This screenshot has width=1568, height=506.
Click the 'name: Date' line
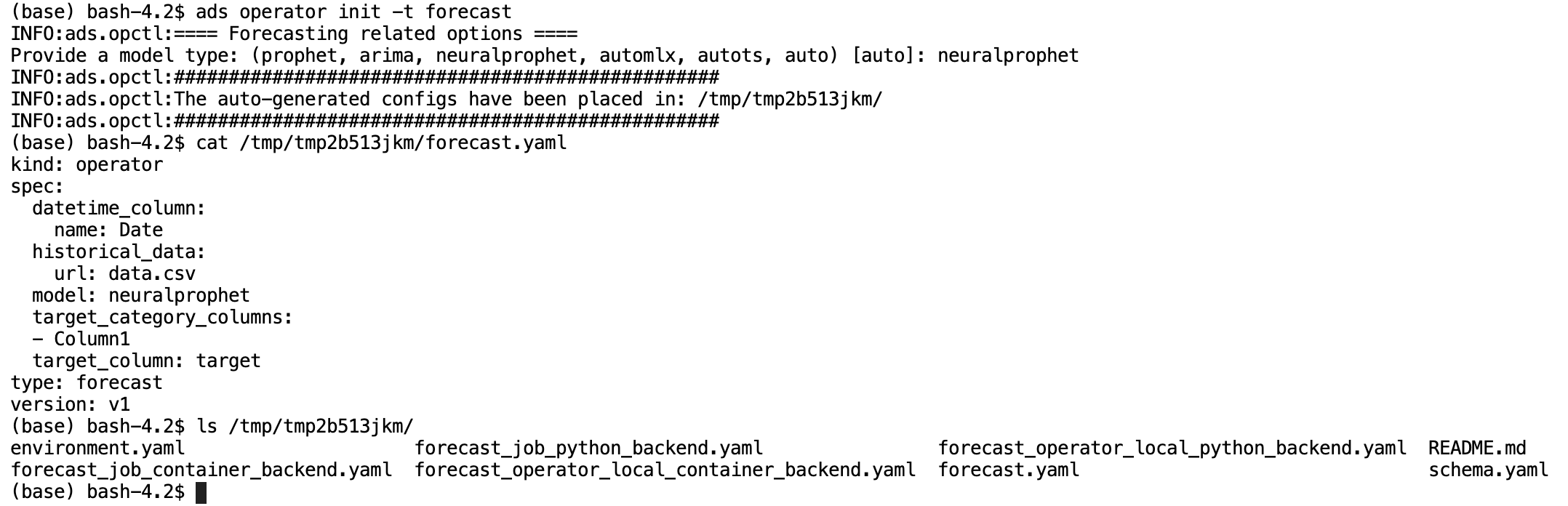pyautogui.click(x=109, y=230)
